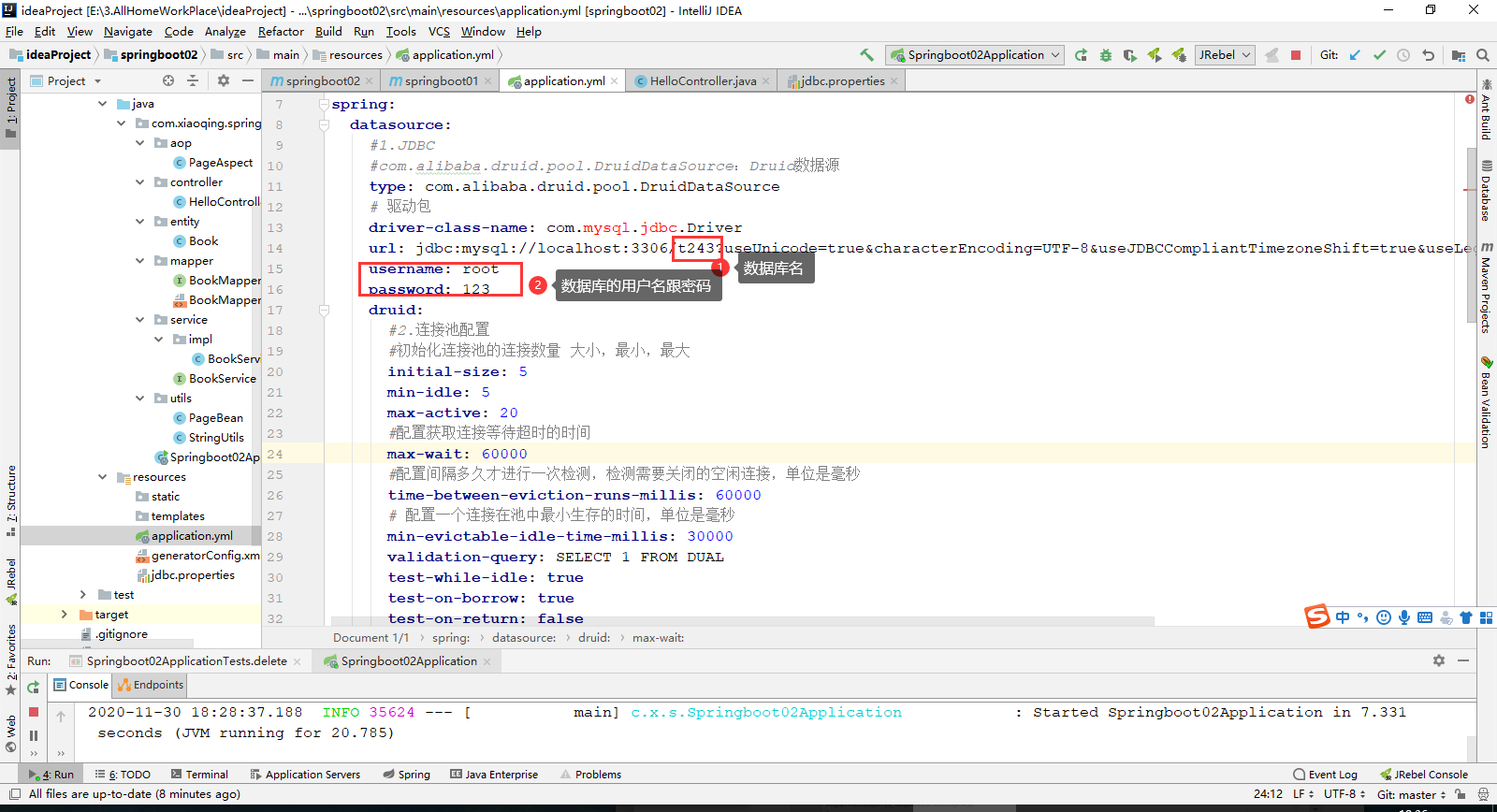The width and height of the screenshot is (1497, 812).
Task: Show Git history clock icon
Action: (x=1403, y=55)
